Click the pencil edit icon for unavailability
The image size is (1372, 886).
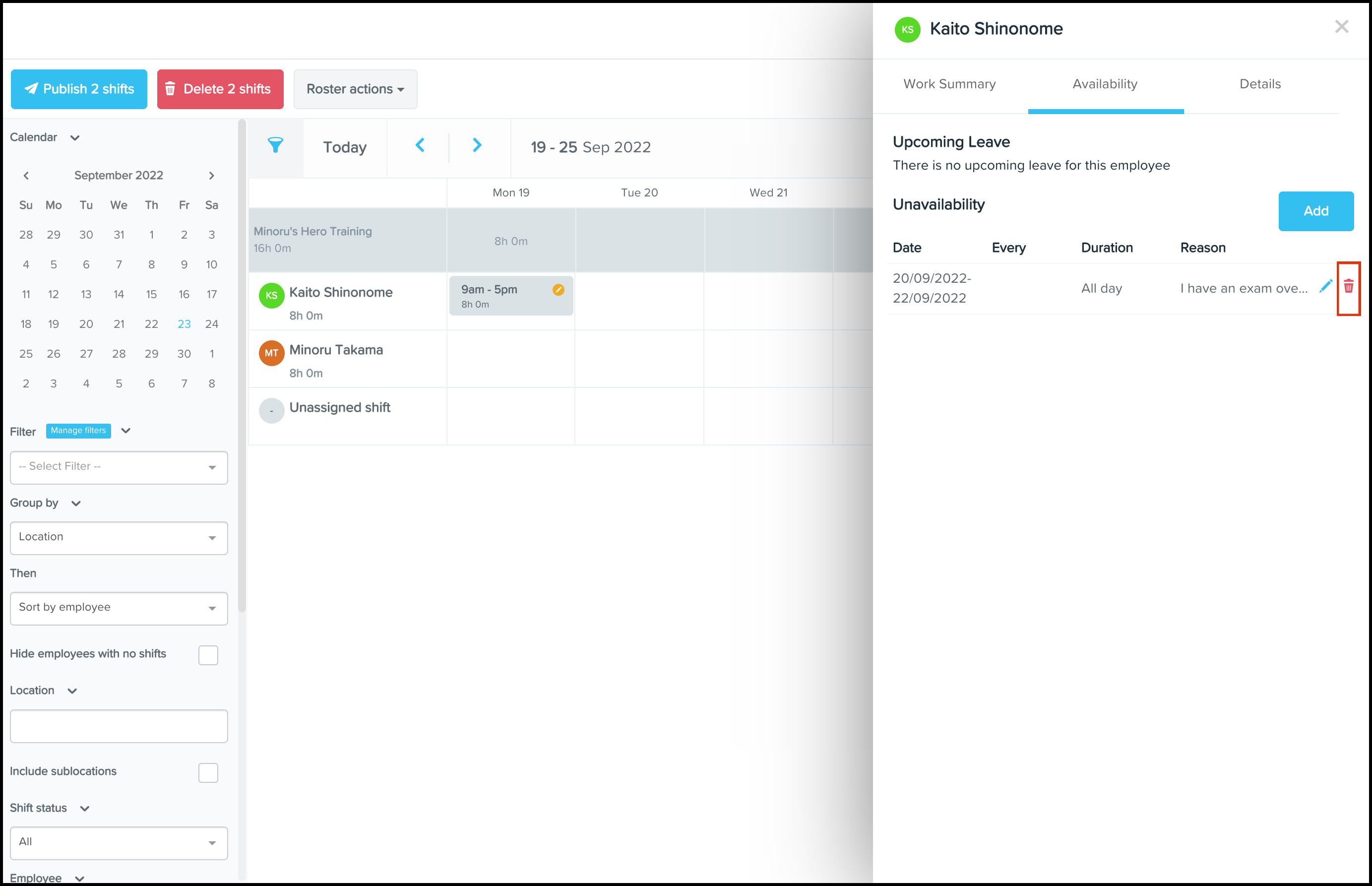click(x=1325, y=286)
